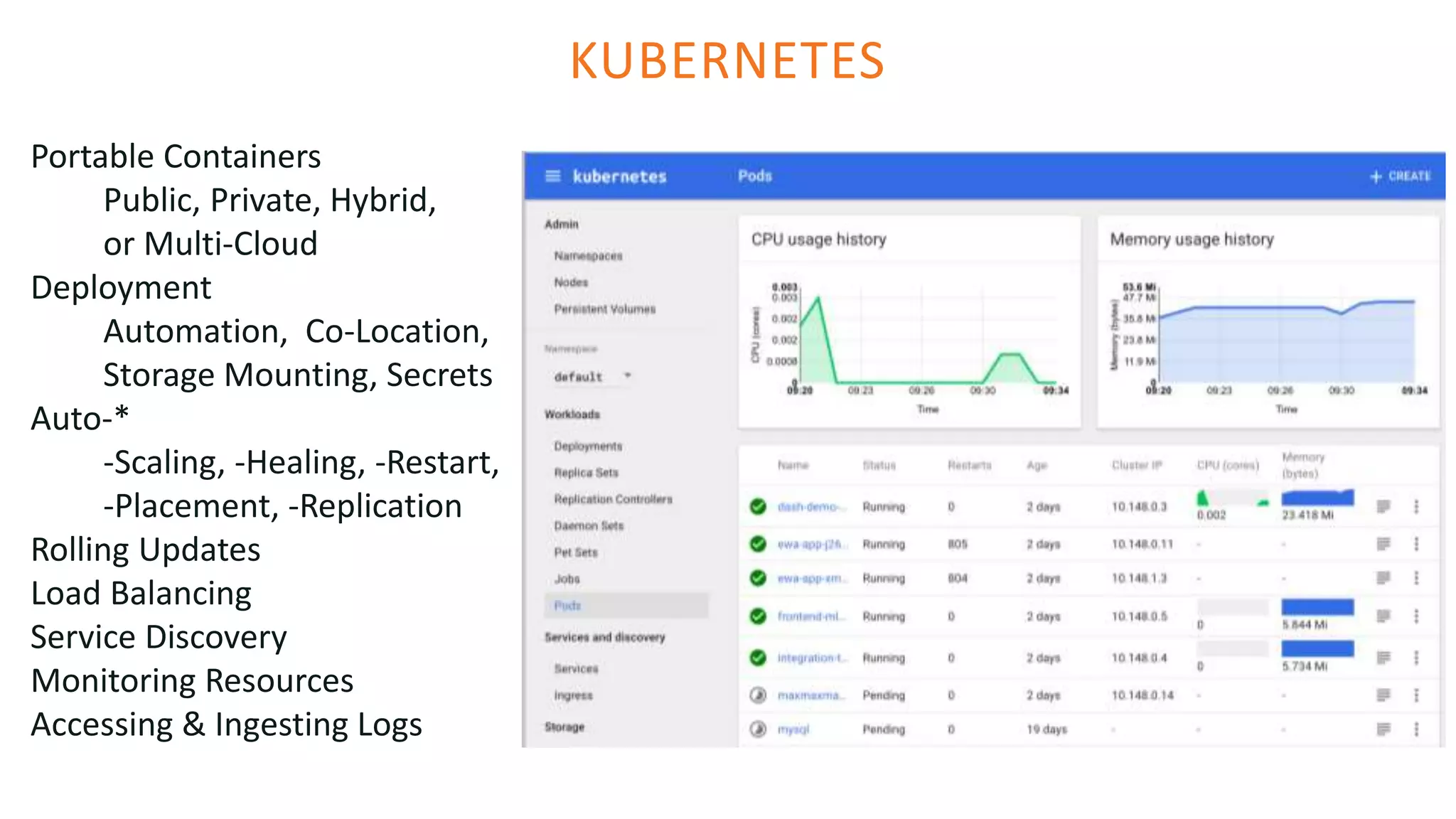Select Namespaces in the Admin section
Viewport: 1456px width, 819px height.
[588, 256]
